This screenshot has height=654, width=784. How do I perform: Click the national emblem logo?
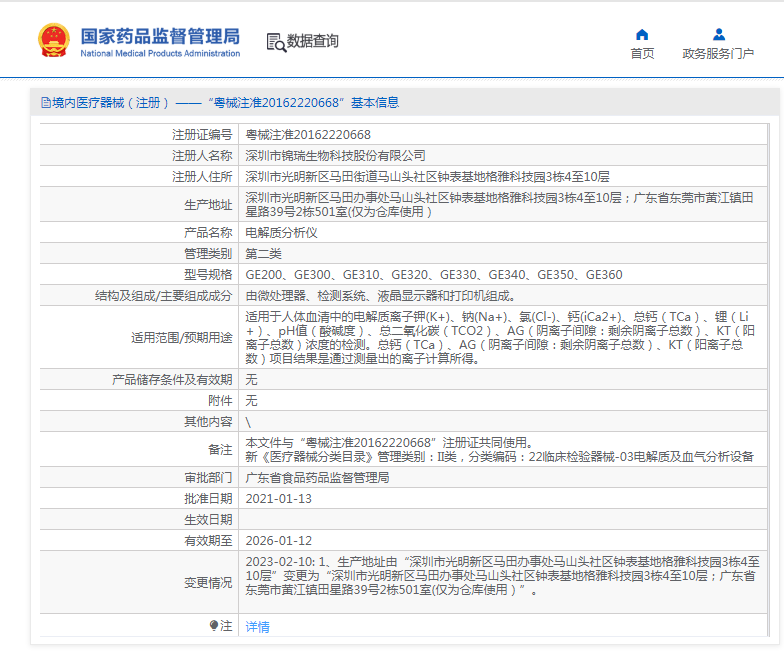(54, 40)
